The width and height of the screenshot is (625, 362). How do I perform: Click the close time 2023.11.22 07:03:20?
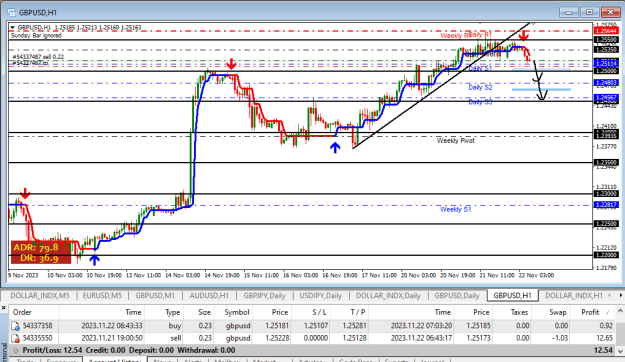point(421,326)
